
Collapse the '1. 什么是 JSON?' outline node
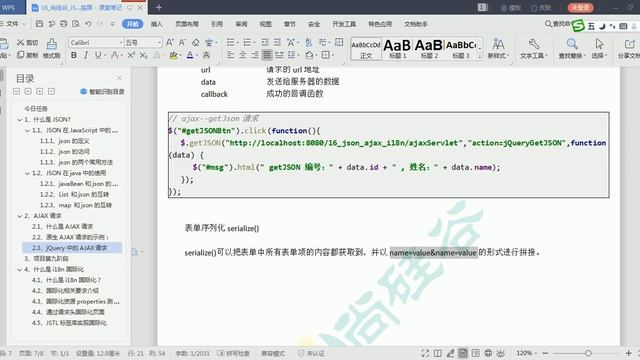pos(19,120)
